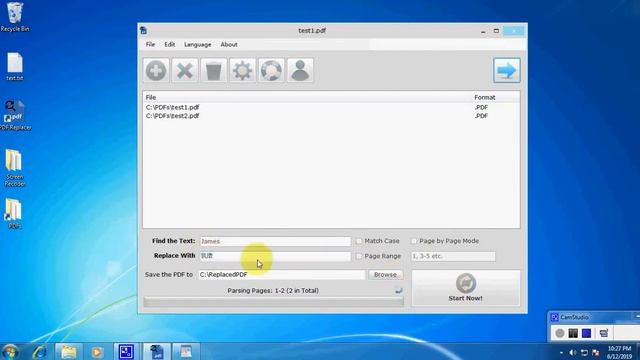
Task: Open the Edit menu
Action: pos(169,44)
